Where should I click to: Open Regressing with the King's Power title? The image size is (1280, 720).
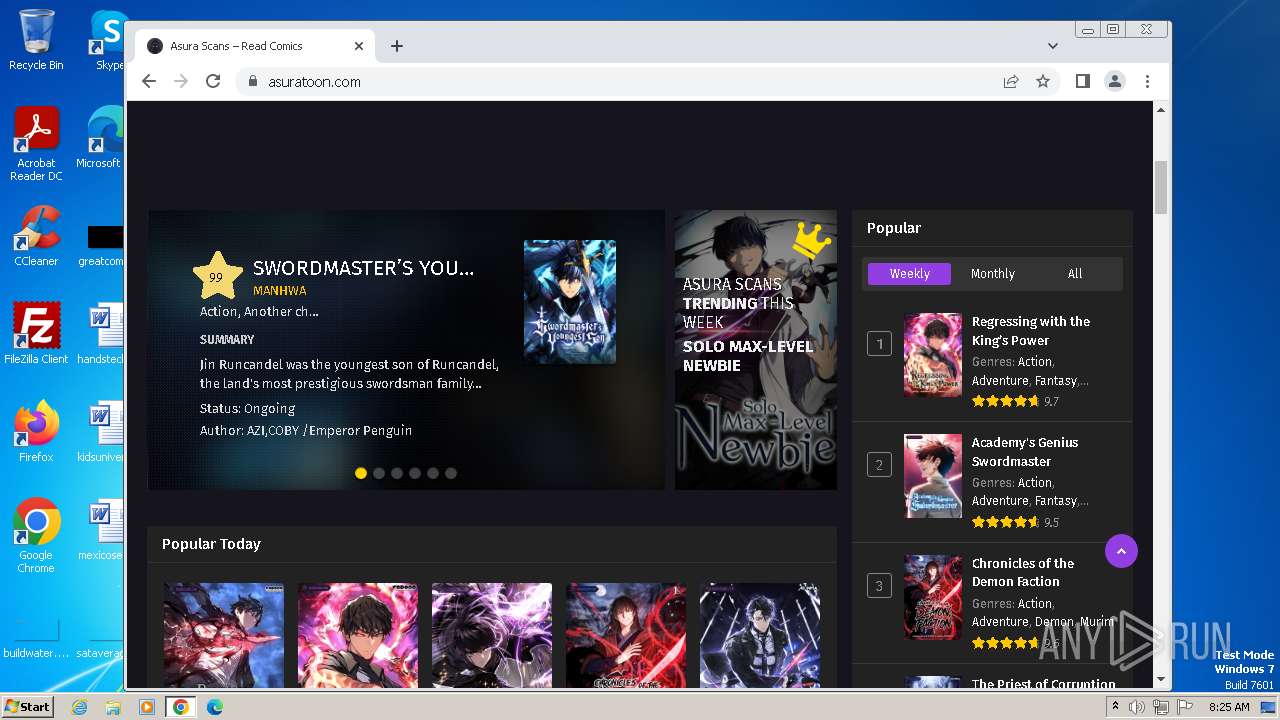(x=1031, y=331)
